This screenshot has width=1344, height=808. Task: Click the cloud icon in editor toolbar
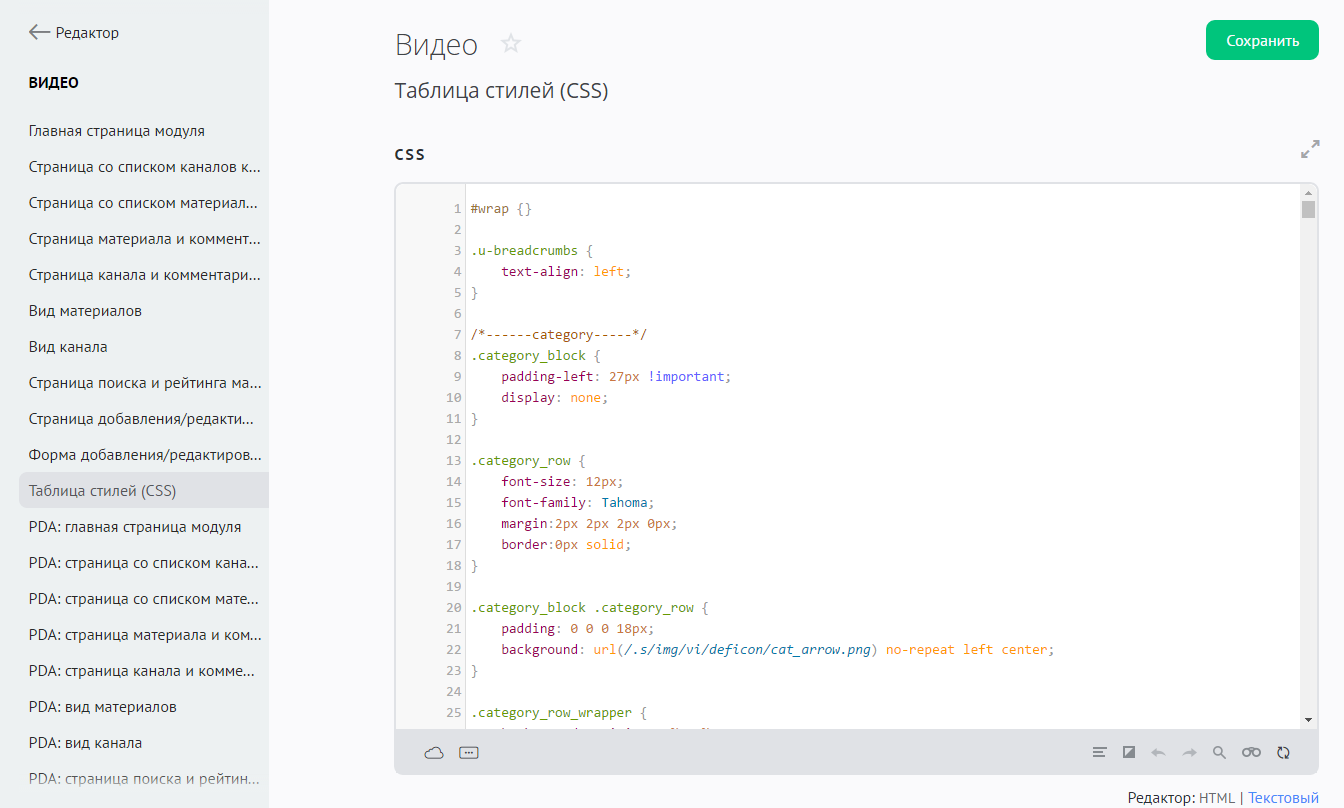tap(434, 753)
